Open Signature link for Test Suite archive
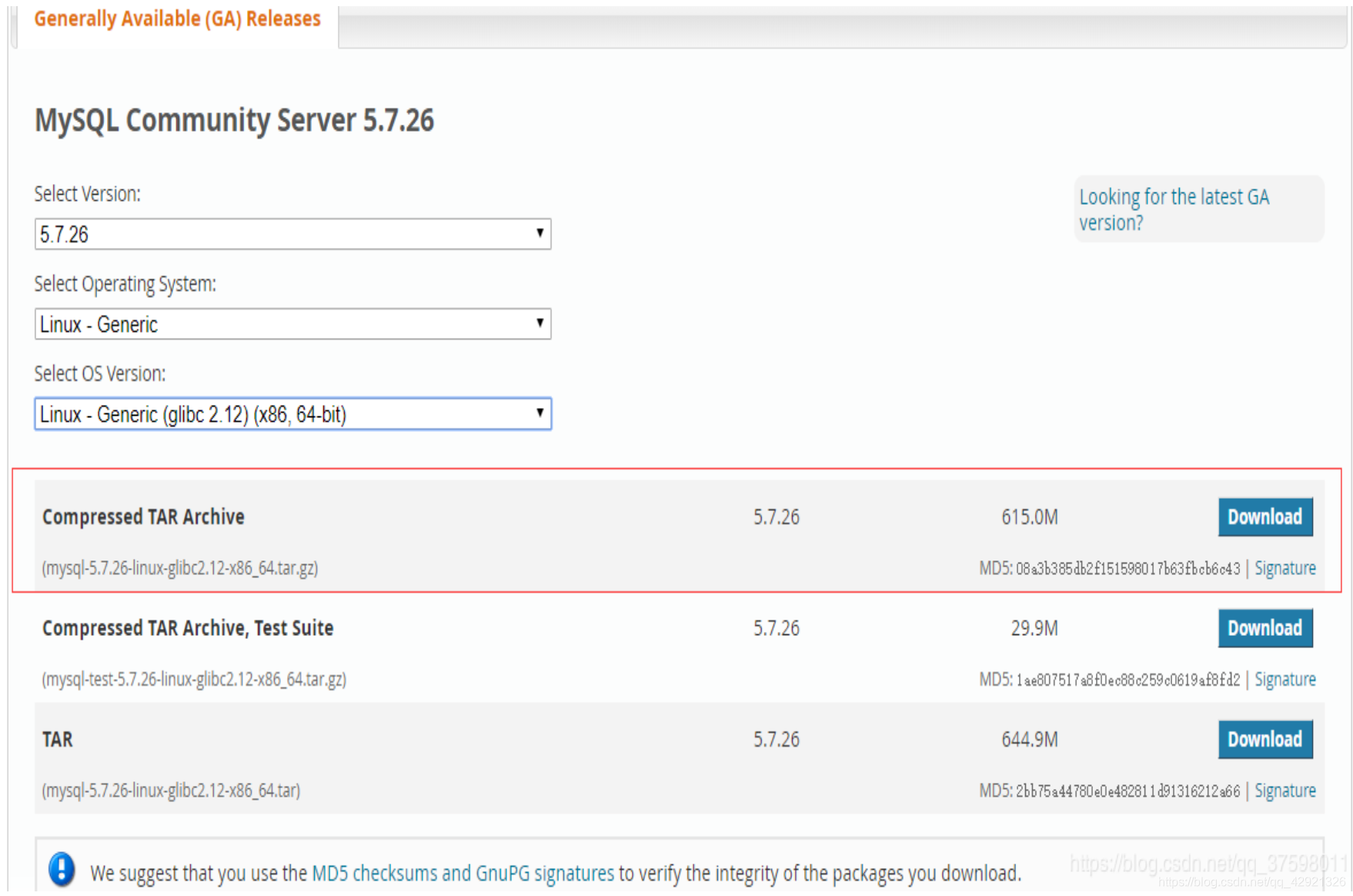 [x=1285, y=680]
